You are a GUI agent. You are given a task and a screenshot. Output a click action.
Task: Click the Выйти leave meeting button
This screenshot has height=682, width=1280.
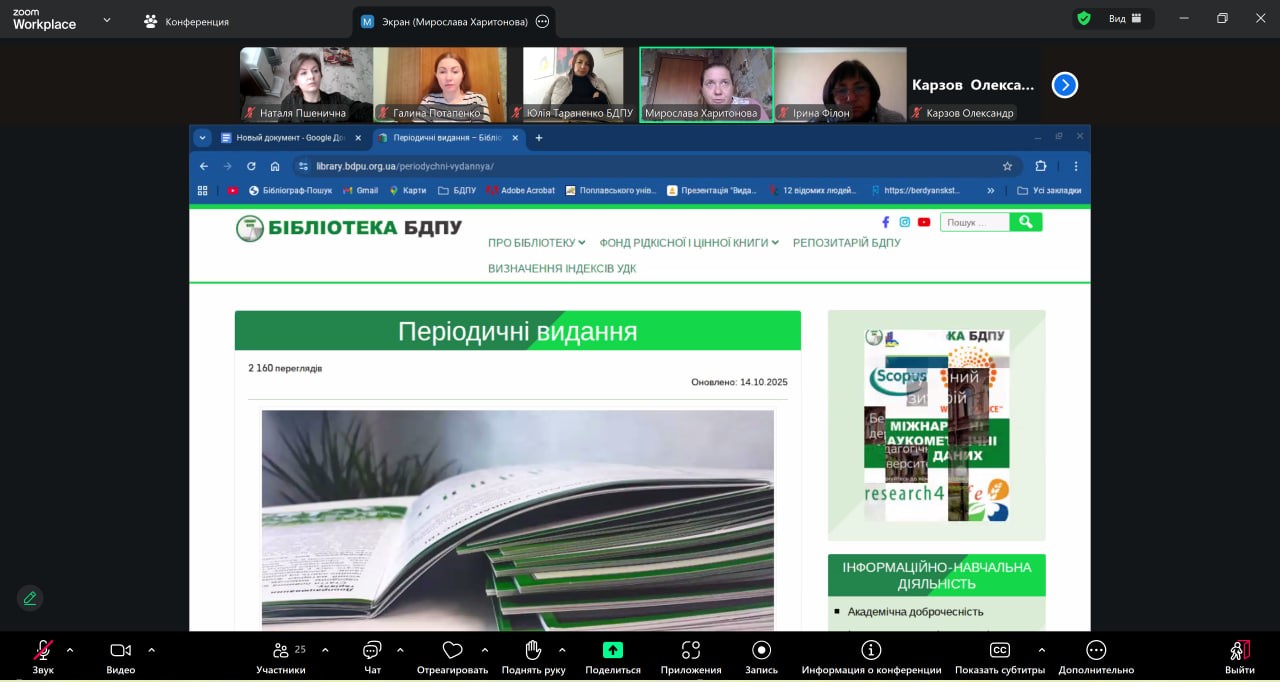click(x=1240, y=655)
